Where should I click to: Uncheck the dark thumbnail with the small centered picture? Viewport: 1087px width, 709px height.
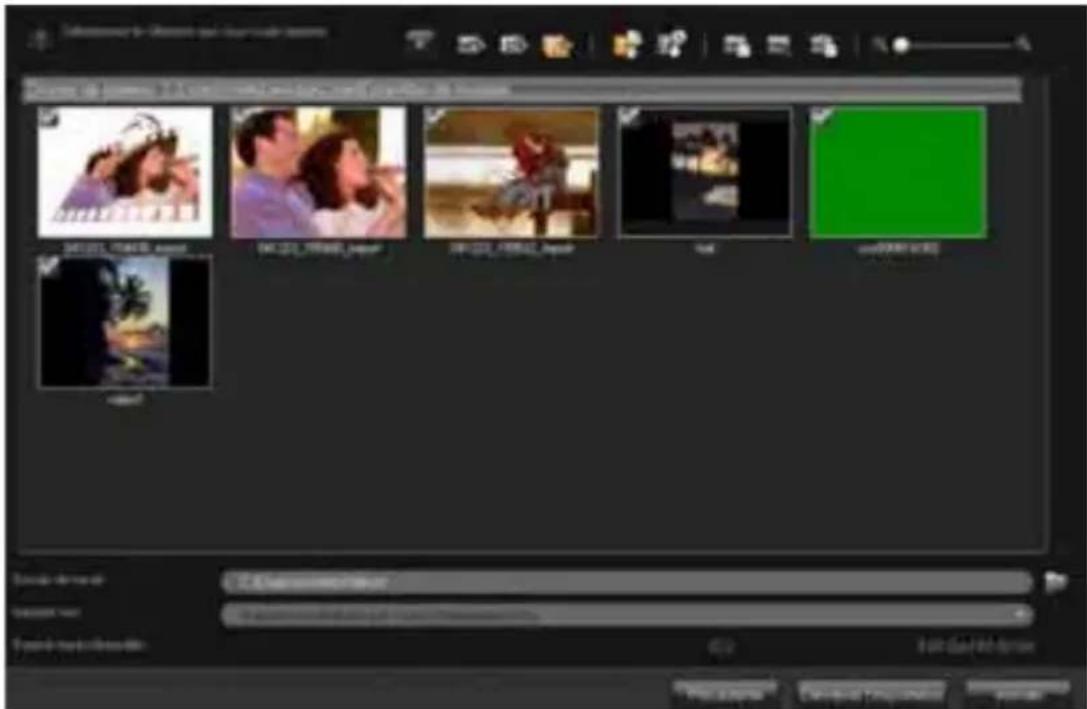(x=629, y=117)
